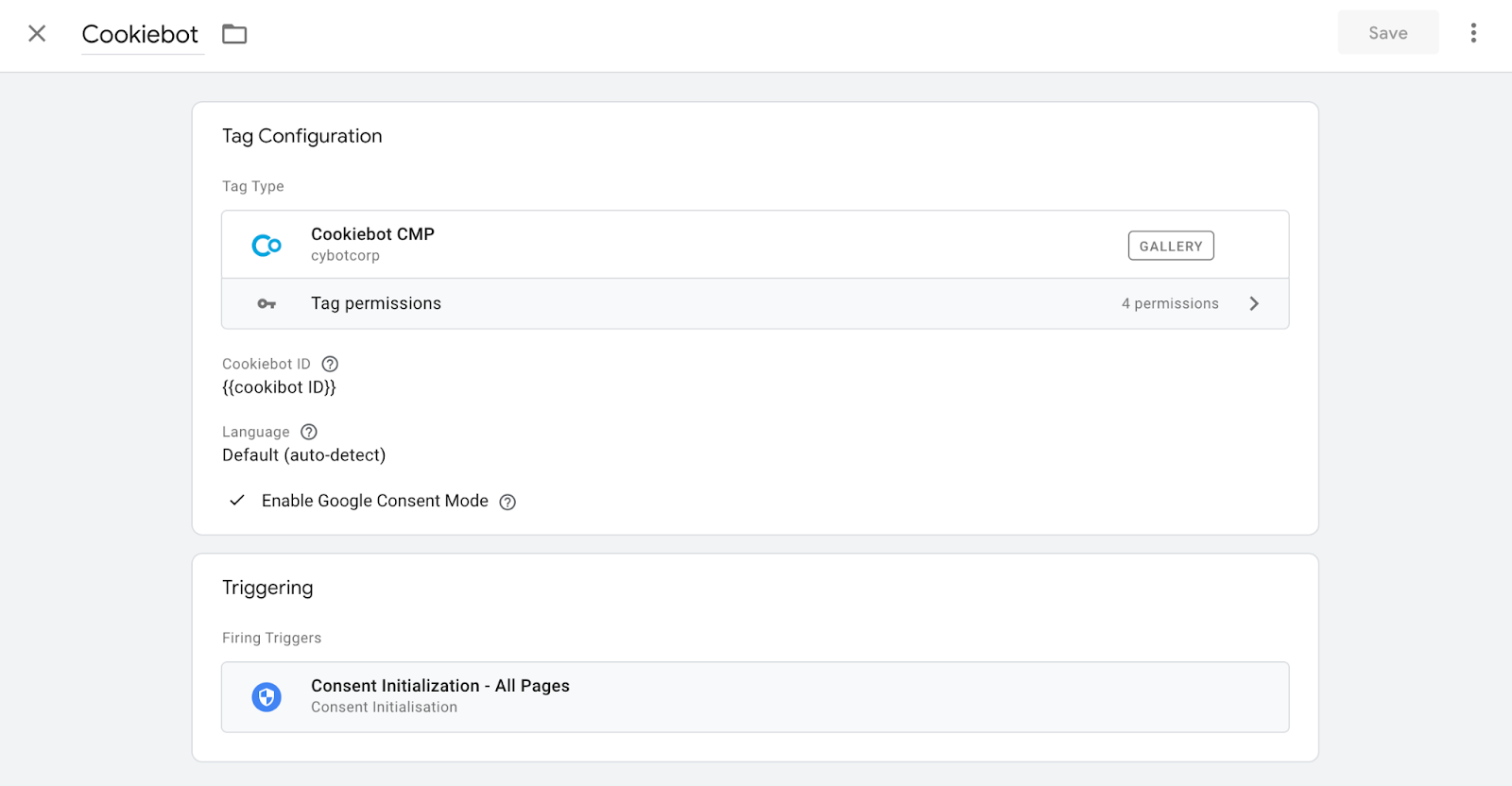Screen dimensions: 1512x786
Task: Click the Consent Initialisation subtitle
Action: pos(384,708)
